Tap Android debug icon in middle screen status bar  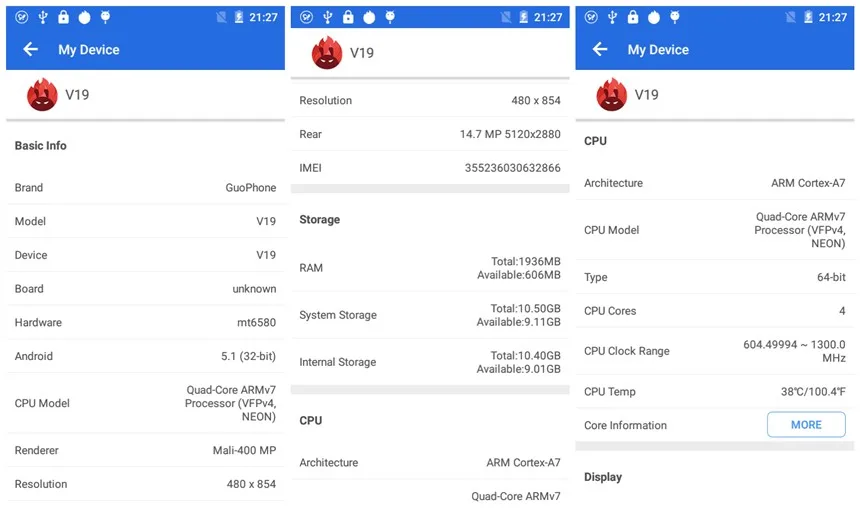[x=390, y=17]
